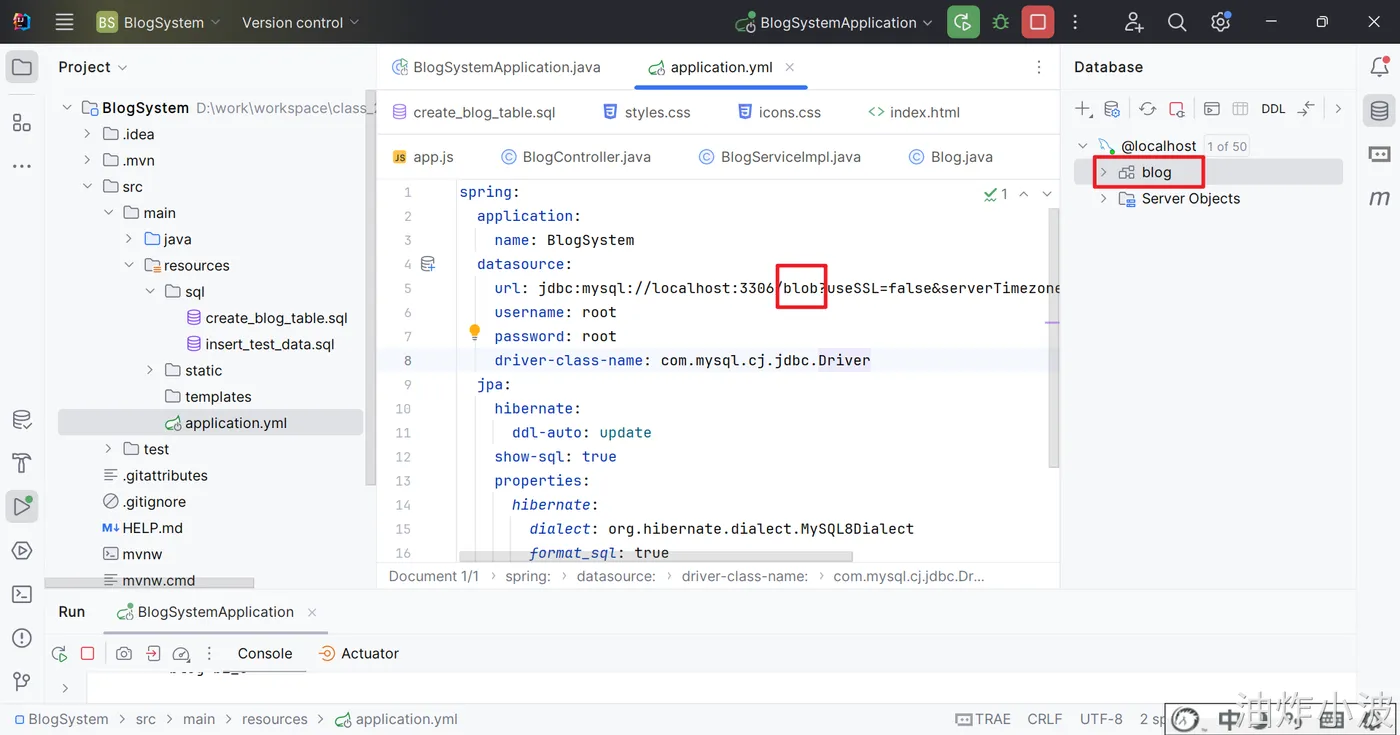The width and height of the screenshot is (1400, 735).
Task: Expand Server Objects node
Action: (x=1103, y=198)
